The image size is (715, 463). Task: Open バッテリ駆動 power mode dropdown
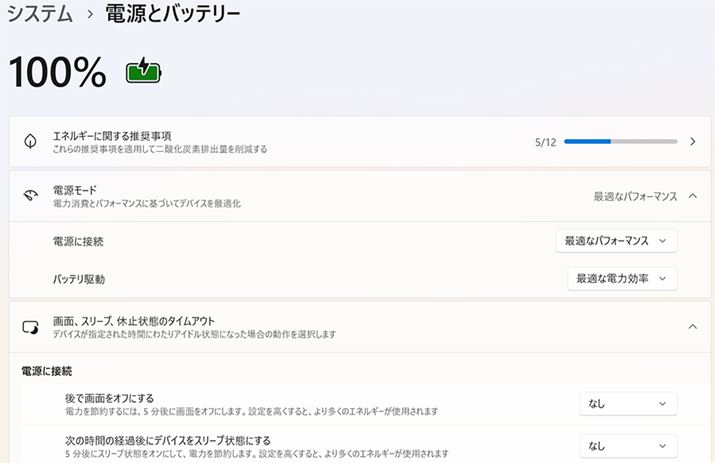(x=622, y=279)
